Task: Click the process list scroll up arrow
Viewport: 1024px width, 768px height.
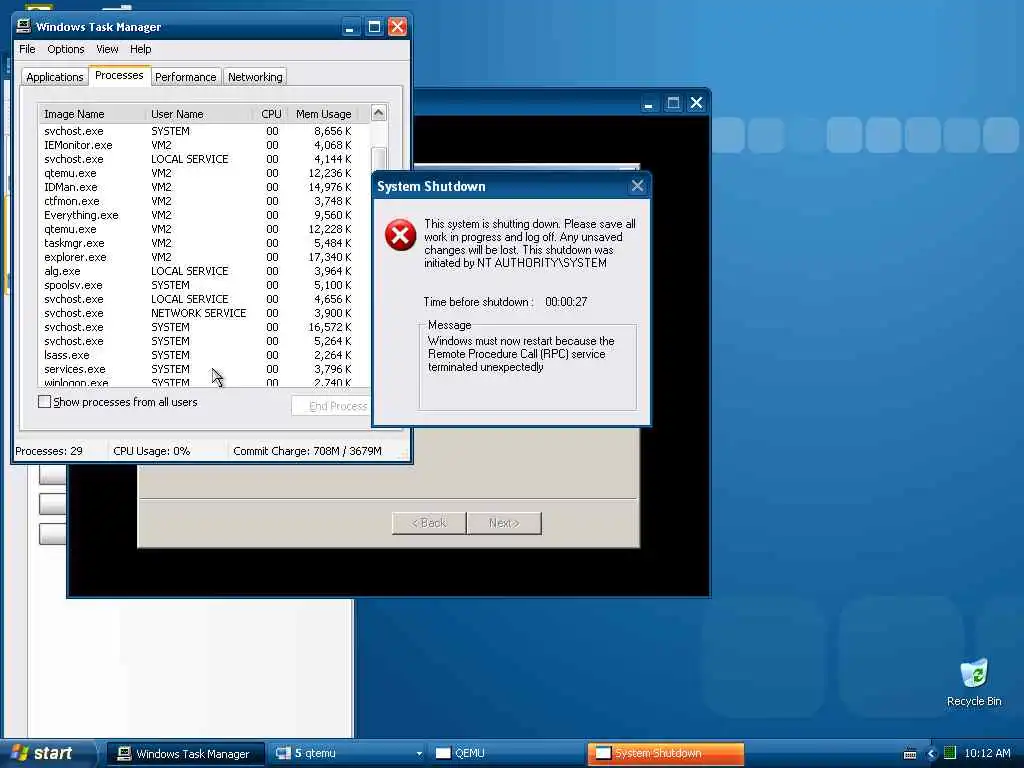Action: tap(378, 113)
